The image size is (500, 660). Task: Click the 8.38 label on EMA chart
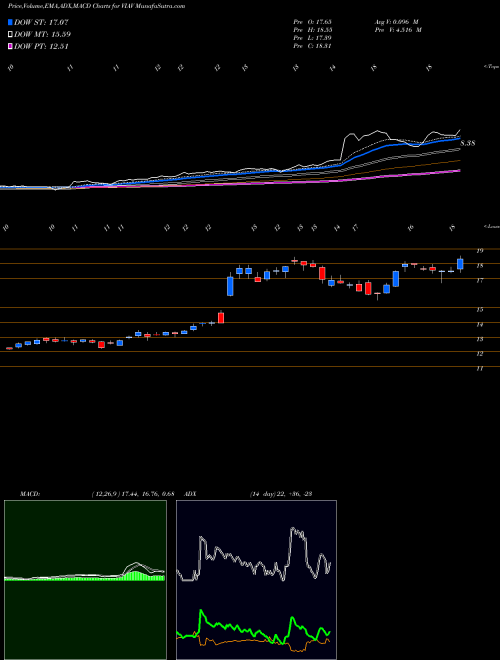pos(468,143)
